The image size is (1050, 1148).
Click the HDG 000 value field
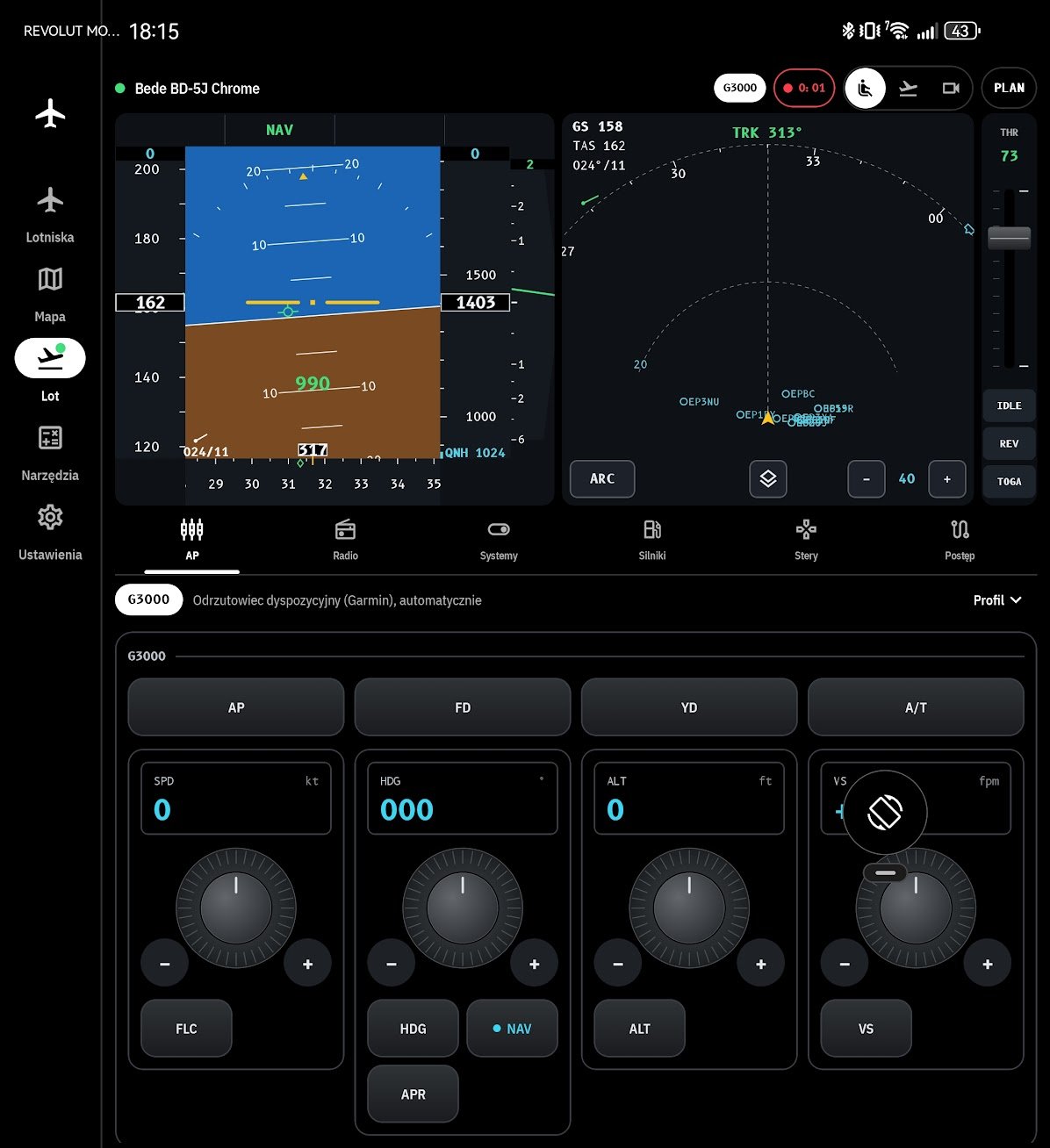(x=463, y=798)
